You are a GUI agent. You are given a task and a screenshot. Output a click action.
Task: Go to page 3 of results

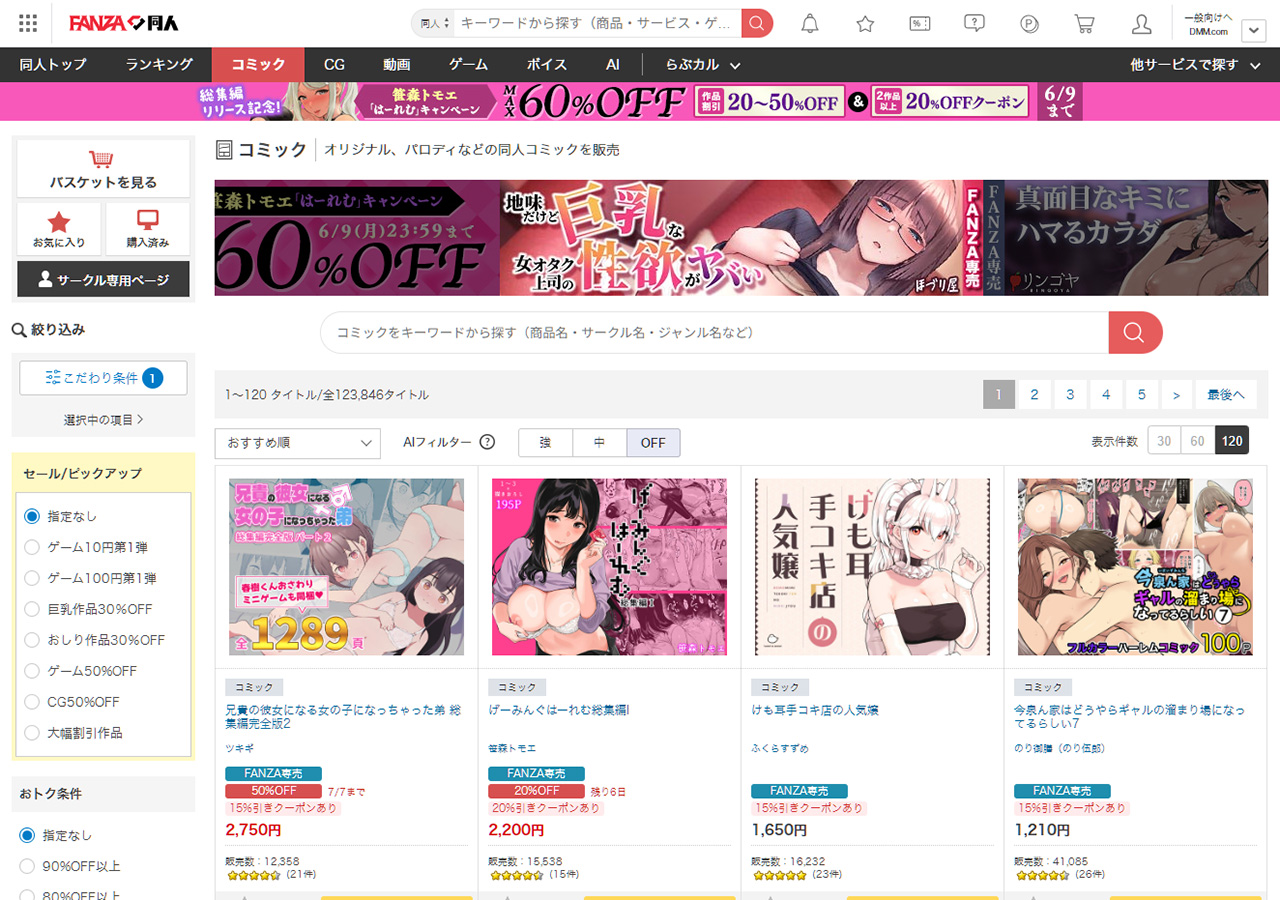[x=1070, y=395]
